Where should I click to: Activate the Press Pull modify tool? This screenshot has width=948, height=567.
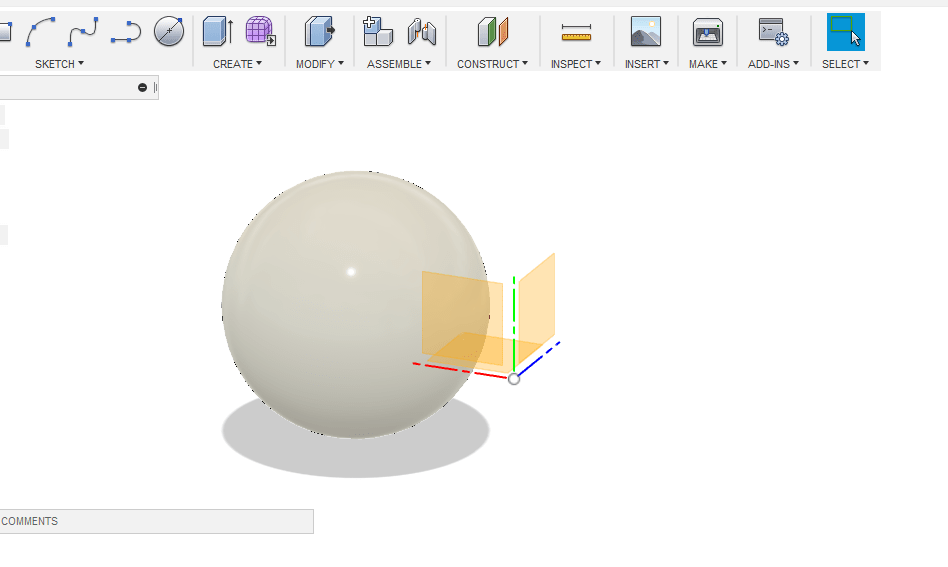[x=319, y=31]
